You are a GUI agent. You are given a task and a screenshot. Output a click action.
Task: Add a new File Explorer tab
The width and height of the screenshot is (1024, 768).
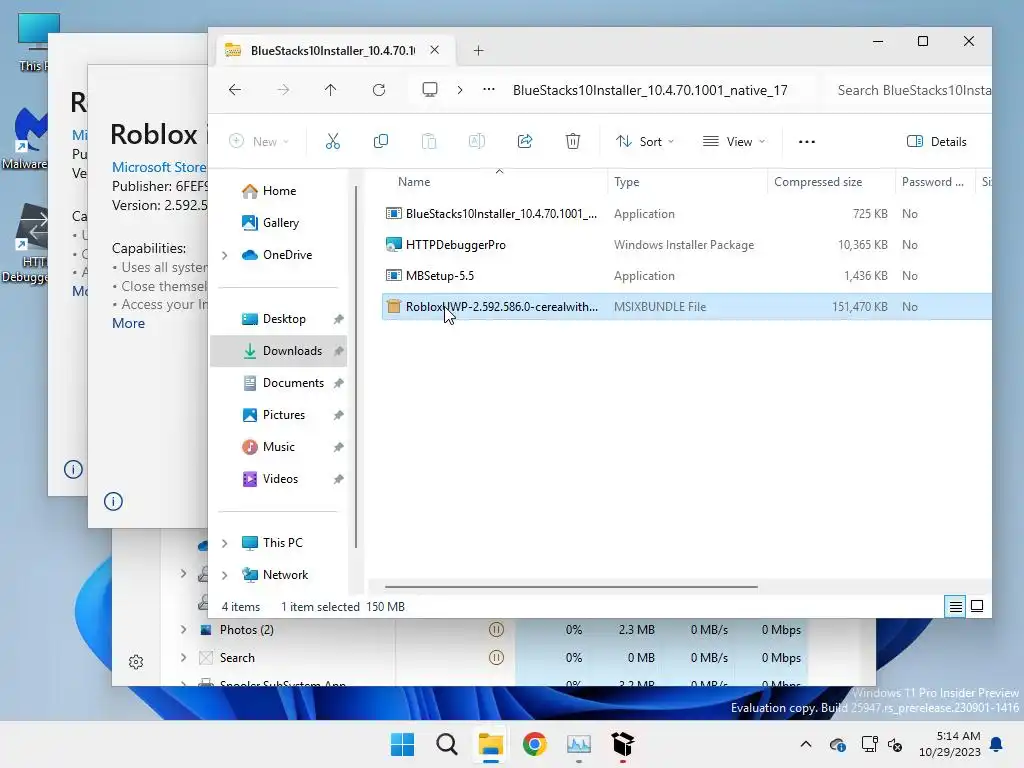pos(479,51)
